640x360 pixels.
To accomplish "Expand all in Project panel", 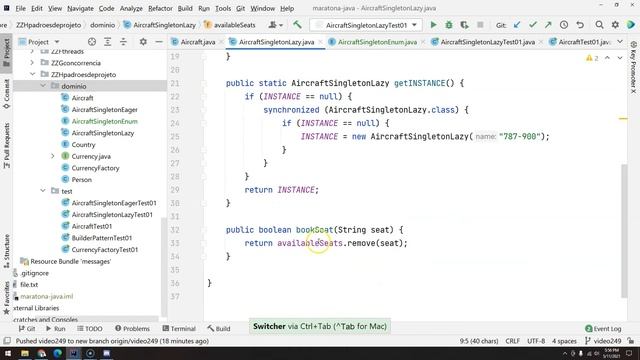I will [107, 42].
